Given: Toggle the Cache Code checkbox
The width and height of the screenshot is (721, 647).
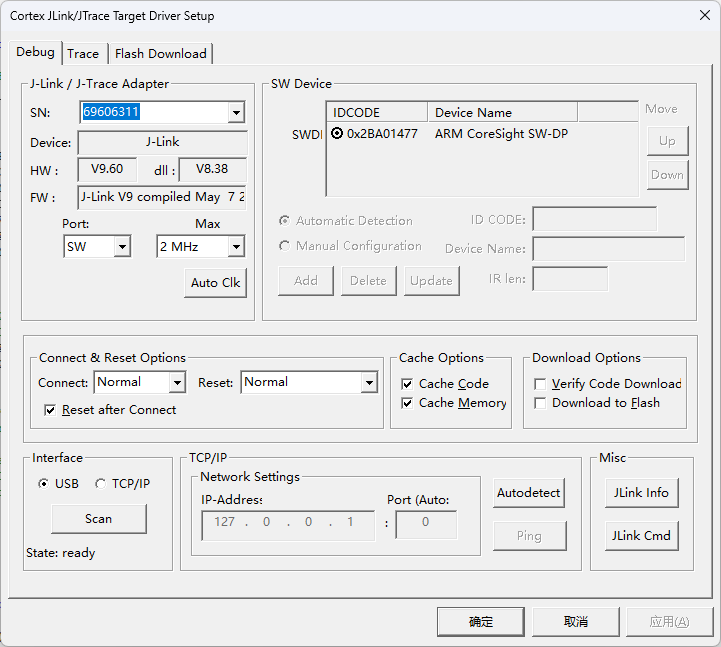Looking at the screenshot, I should (407, 384).
